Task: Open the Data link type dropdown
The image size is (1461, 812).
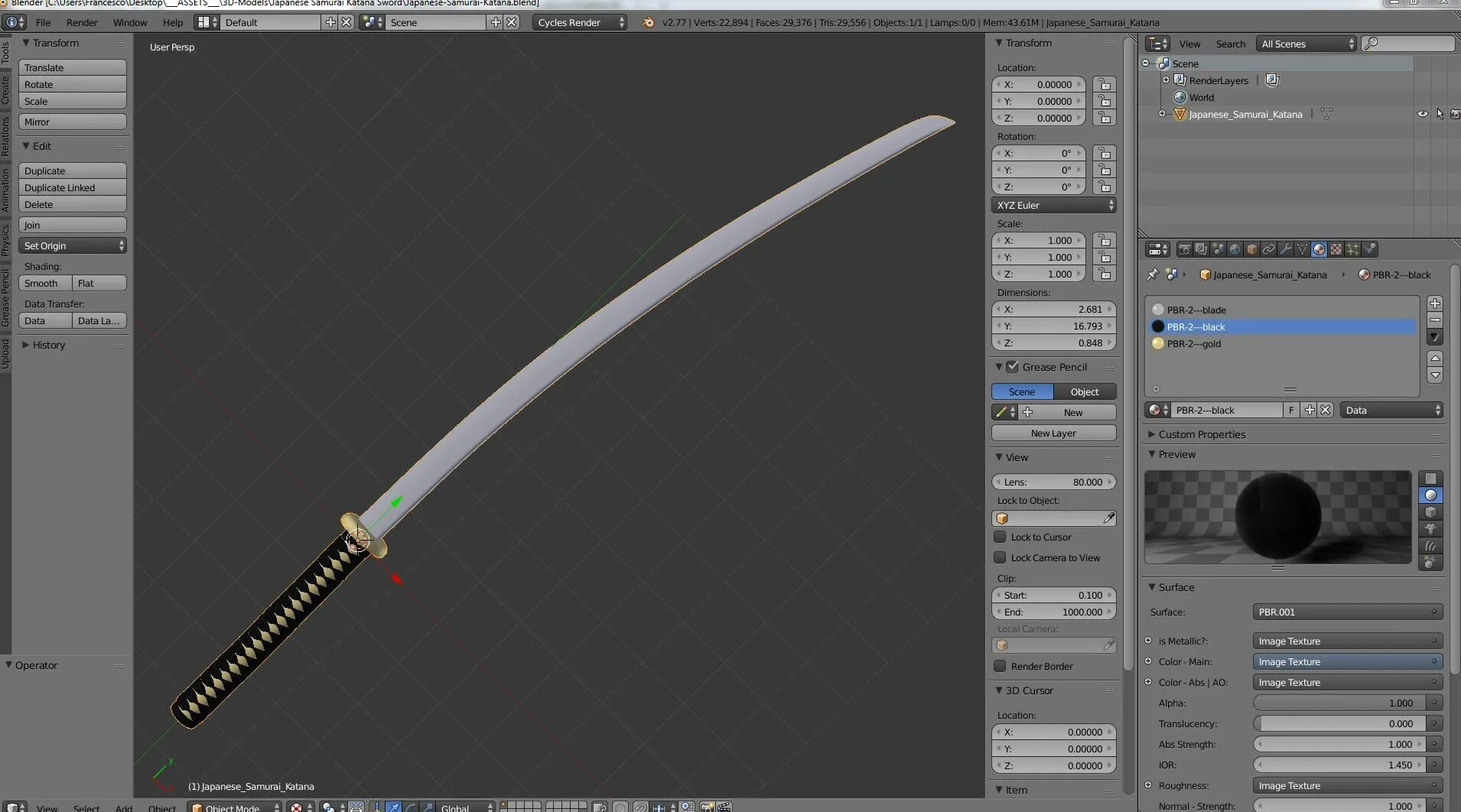Action: coord(1391,411)
